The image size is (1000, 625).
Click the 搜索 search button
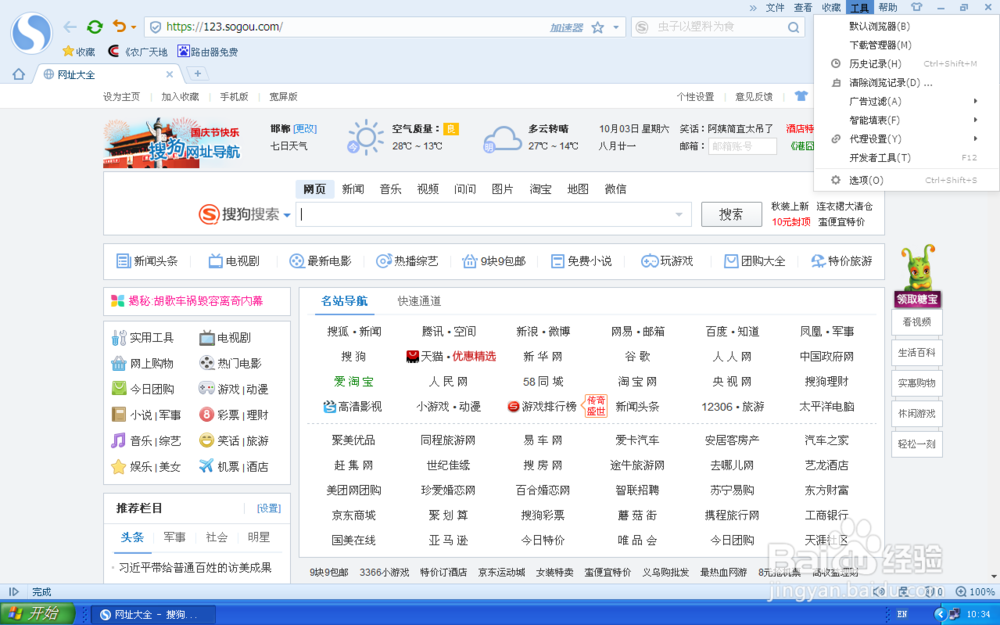tap(731, 214)
